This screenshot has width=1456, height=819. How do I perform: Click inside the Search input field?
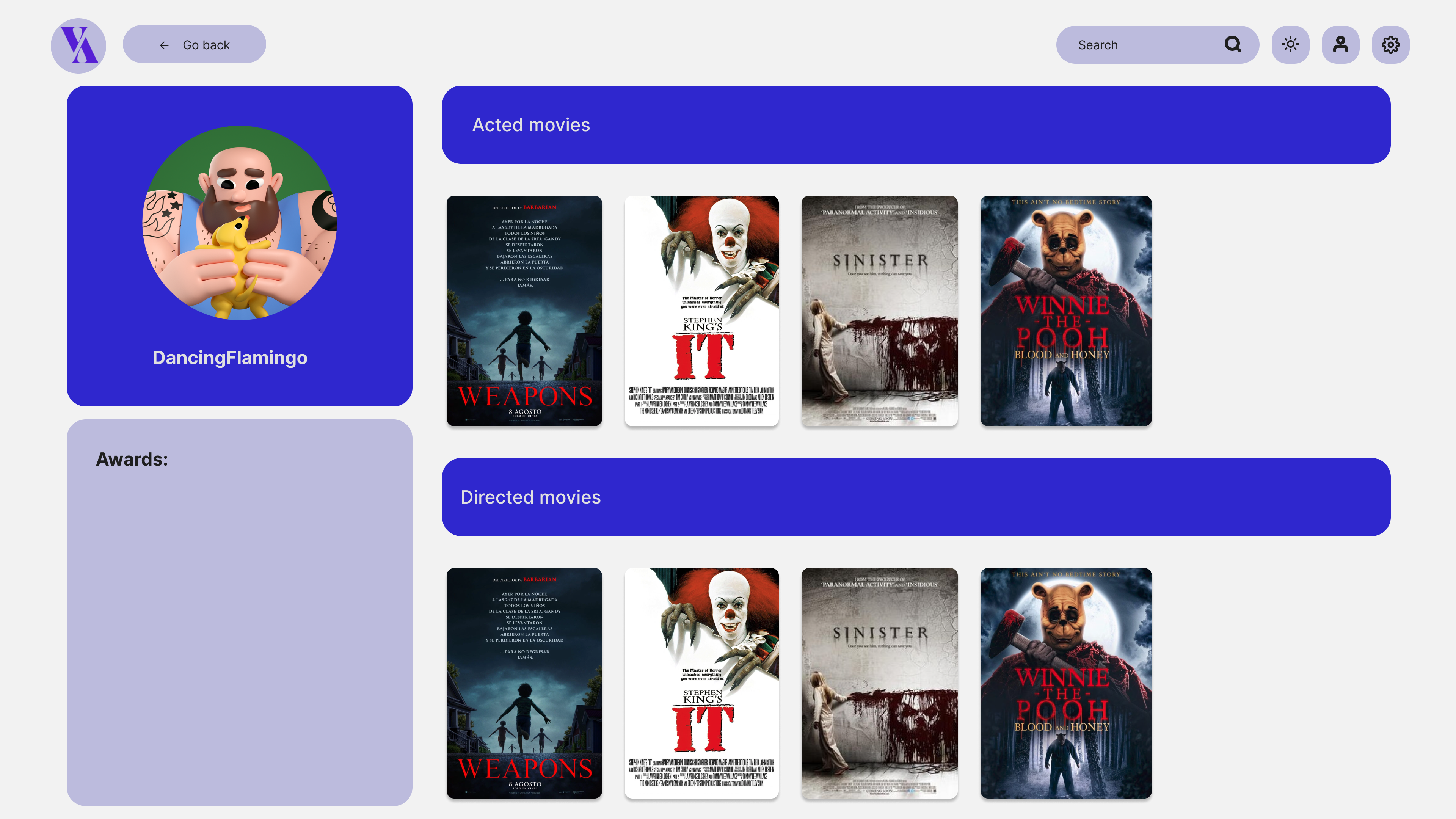click(1142, 45)
